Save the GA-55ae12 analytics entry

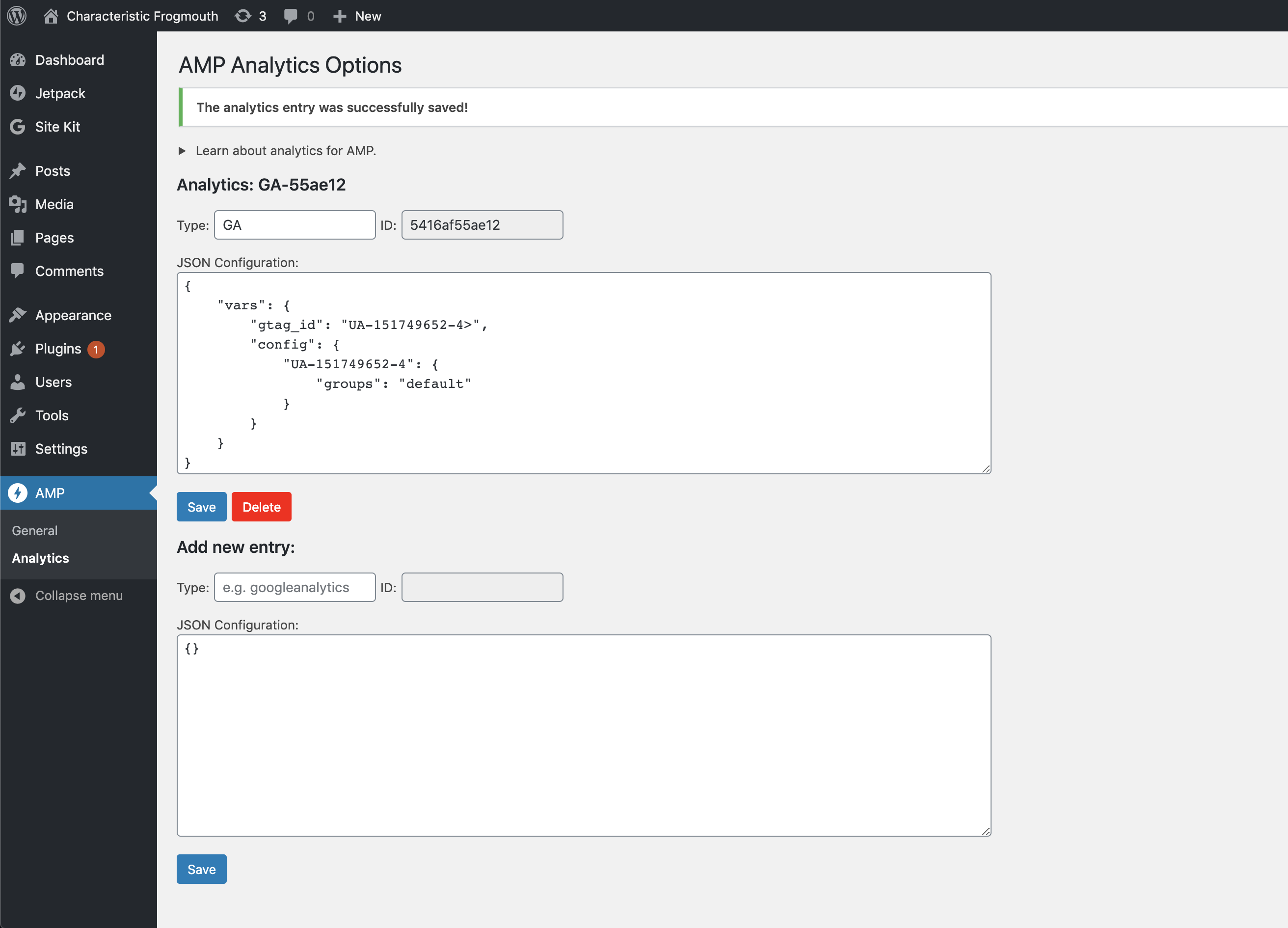(202, 507)
